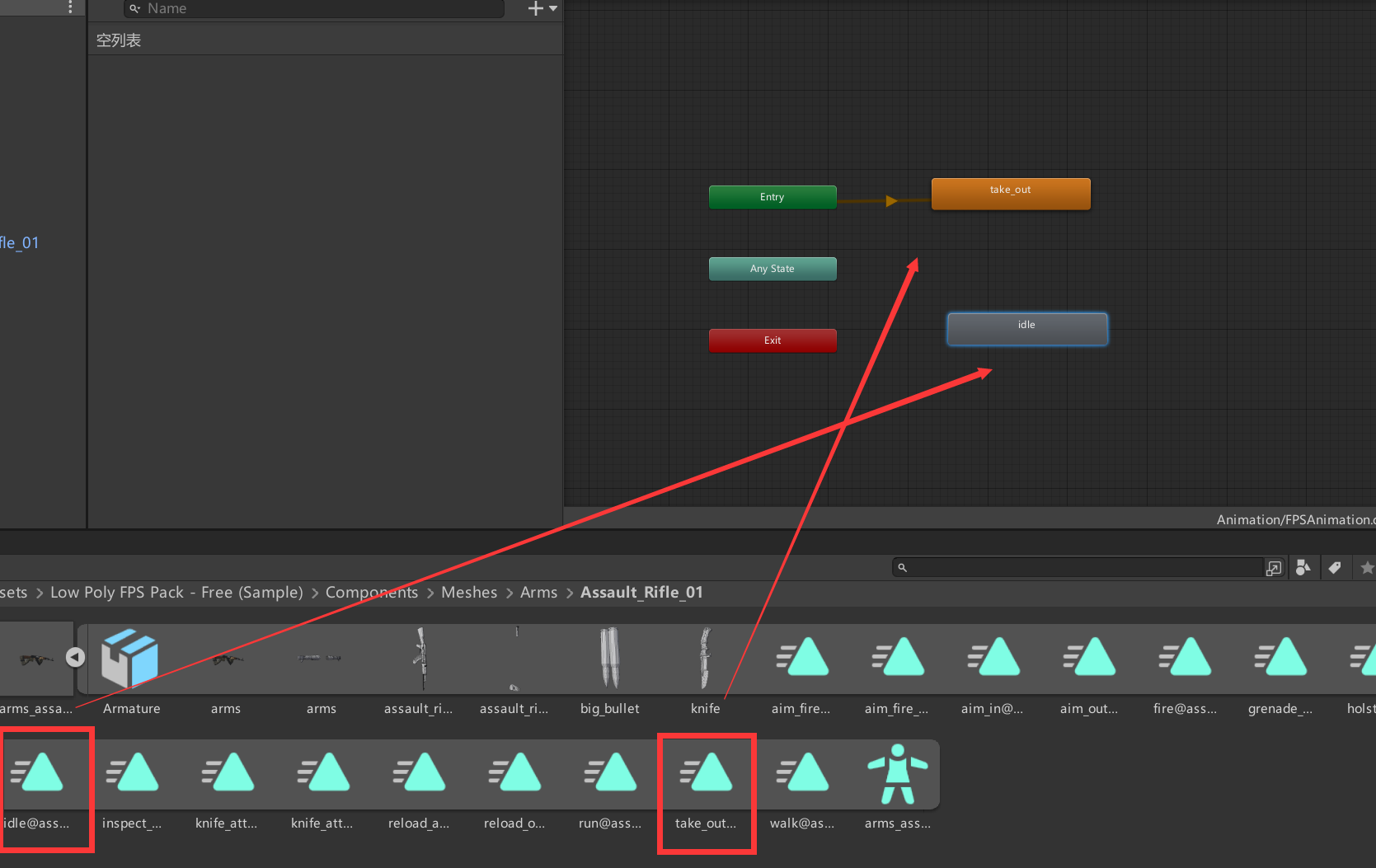The height and width of the screenshot is (868, 1376).
Task: Select the reload_a animation clip
Action: (419, 786)
